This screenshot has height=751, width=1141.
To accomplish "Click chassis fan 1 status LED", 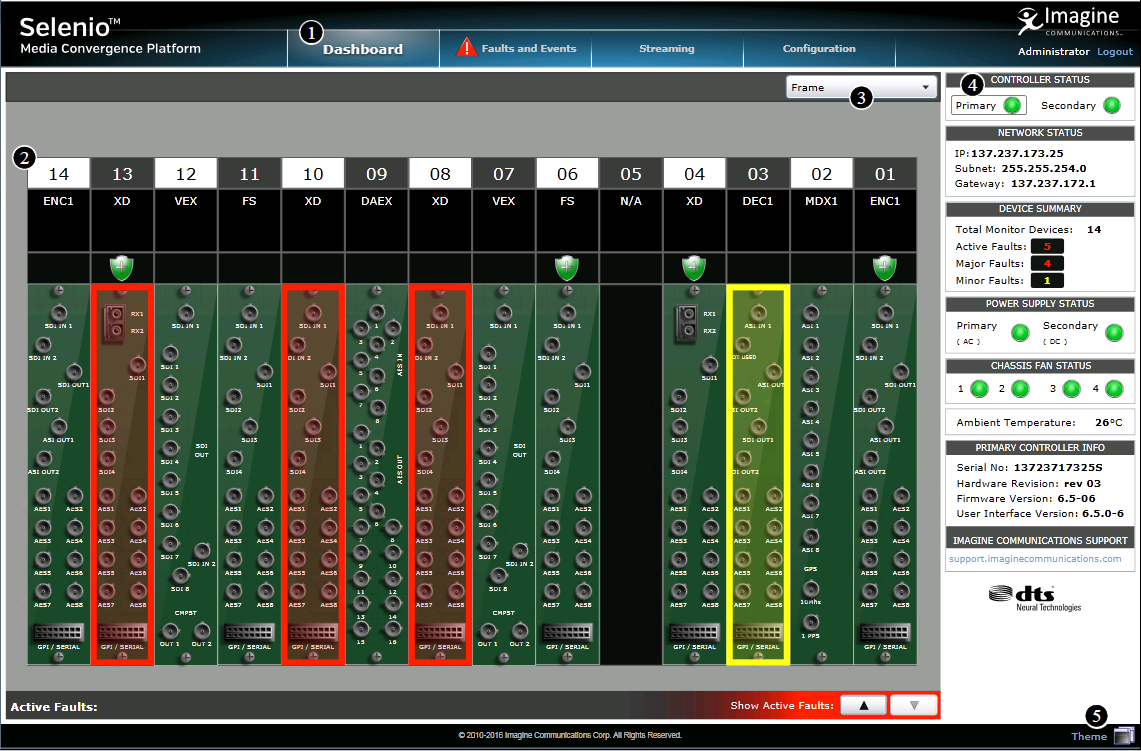I will (979, 389).
